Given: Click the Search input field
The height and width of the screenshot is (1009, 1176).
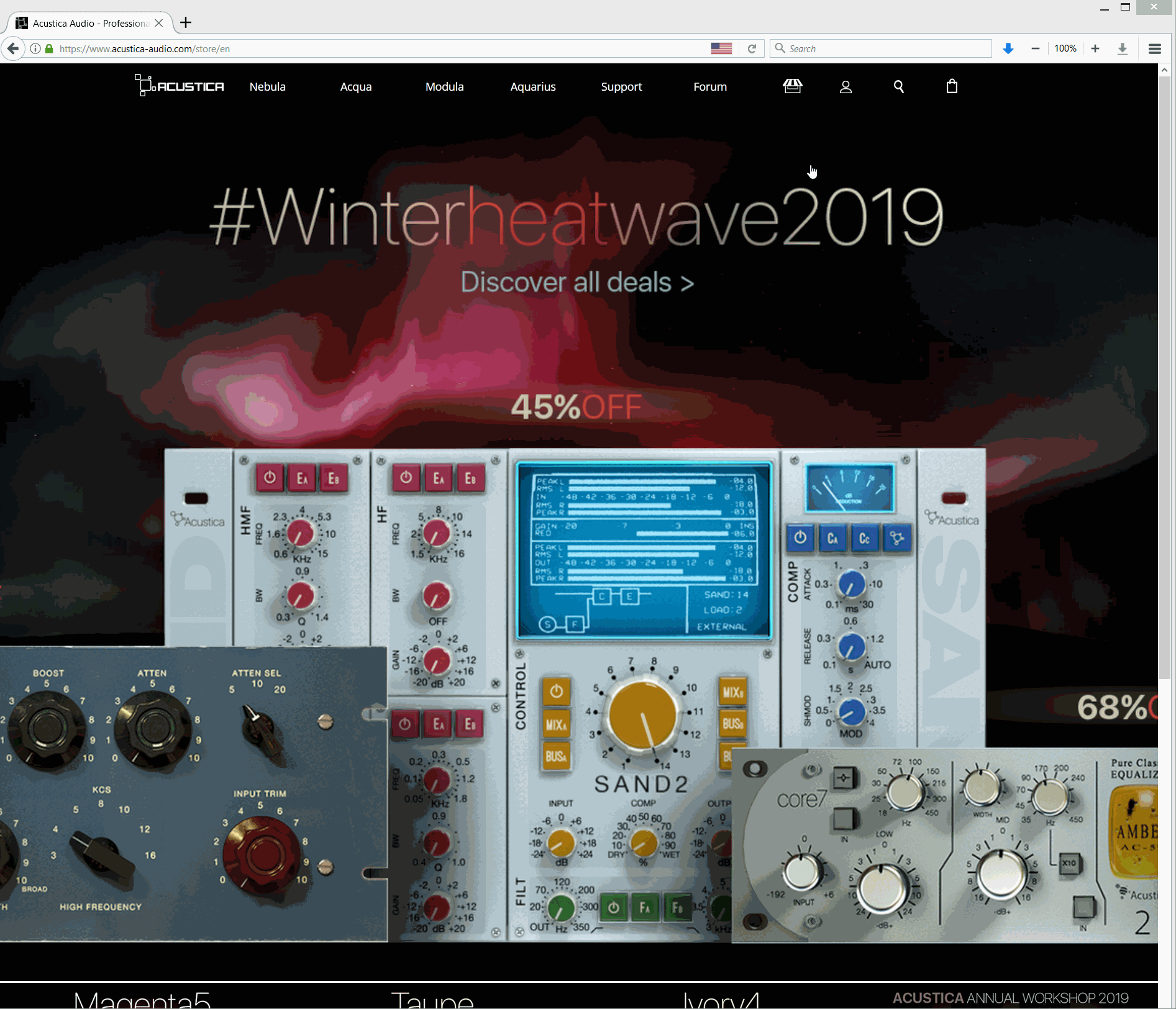Looking at the screenshot, I should (x=881, y=48).
